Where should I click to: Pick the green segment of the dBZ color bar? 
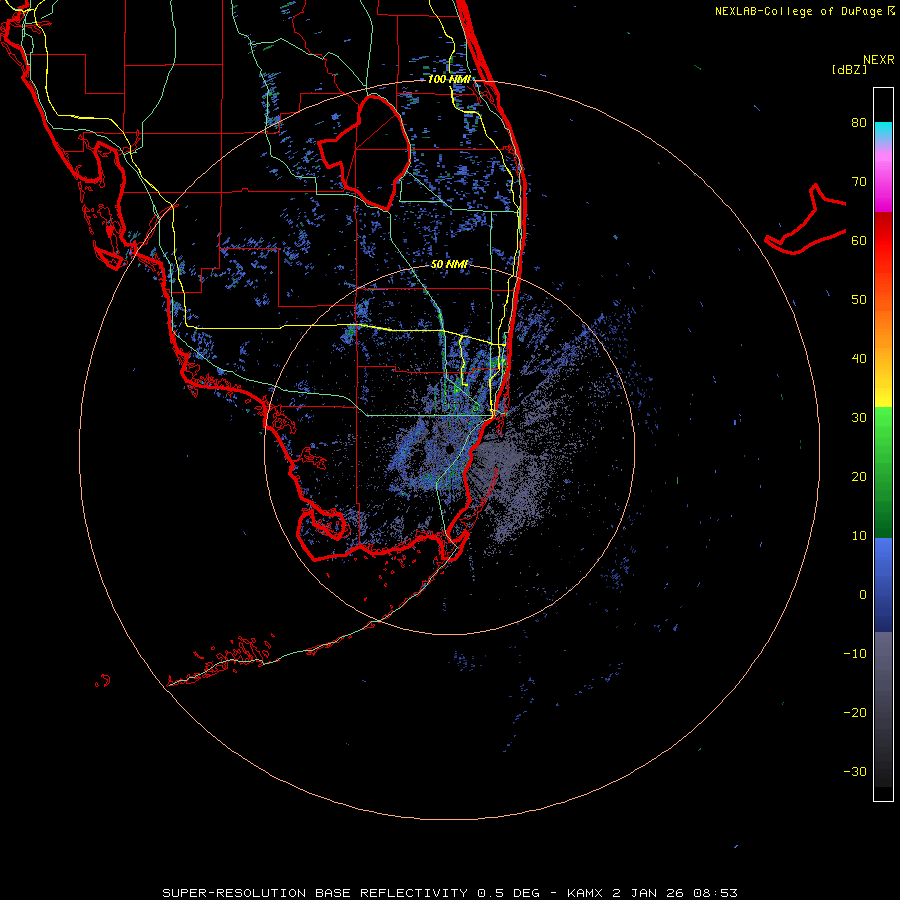(883, 472)
